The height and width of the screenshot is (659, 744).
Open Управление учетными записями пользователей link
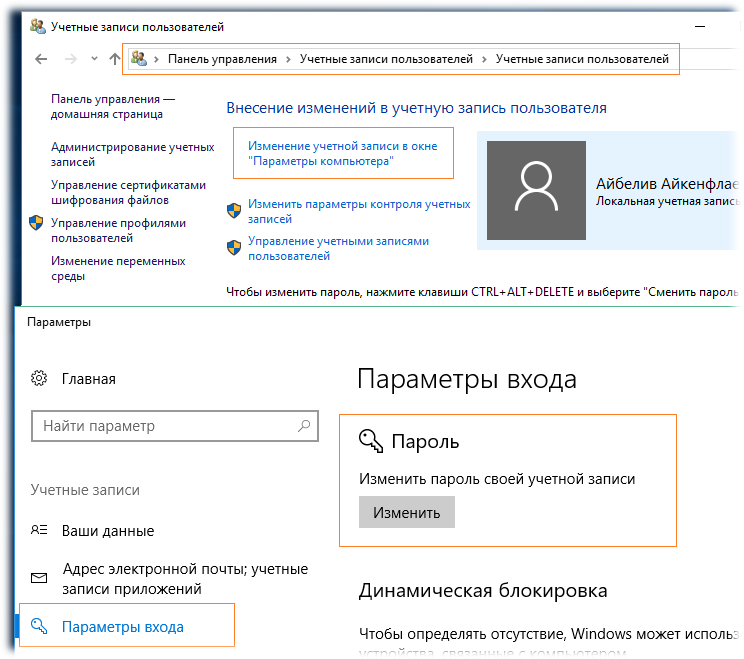point(338,249)
